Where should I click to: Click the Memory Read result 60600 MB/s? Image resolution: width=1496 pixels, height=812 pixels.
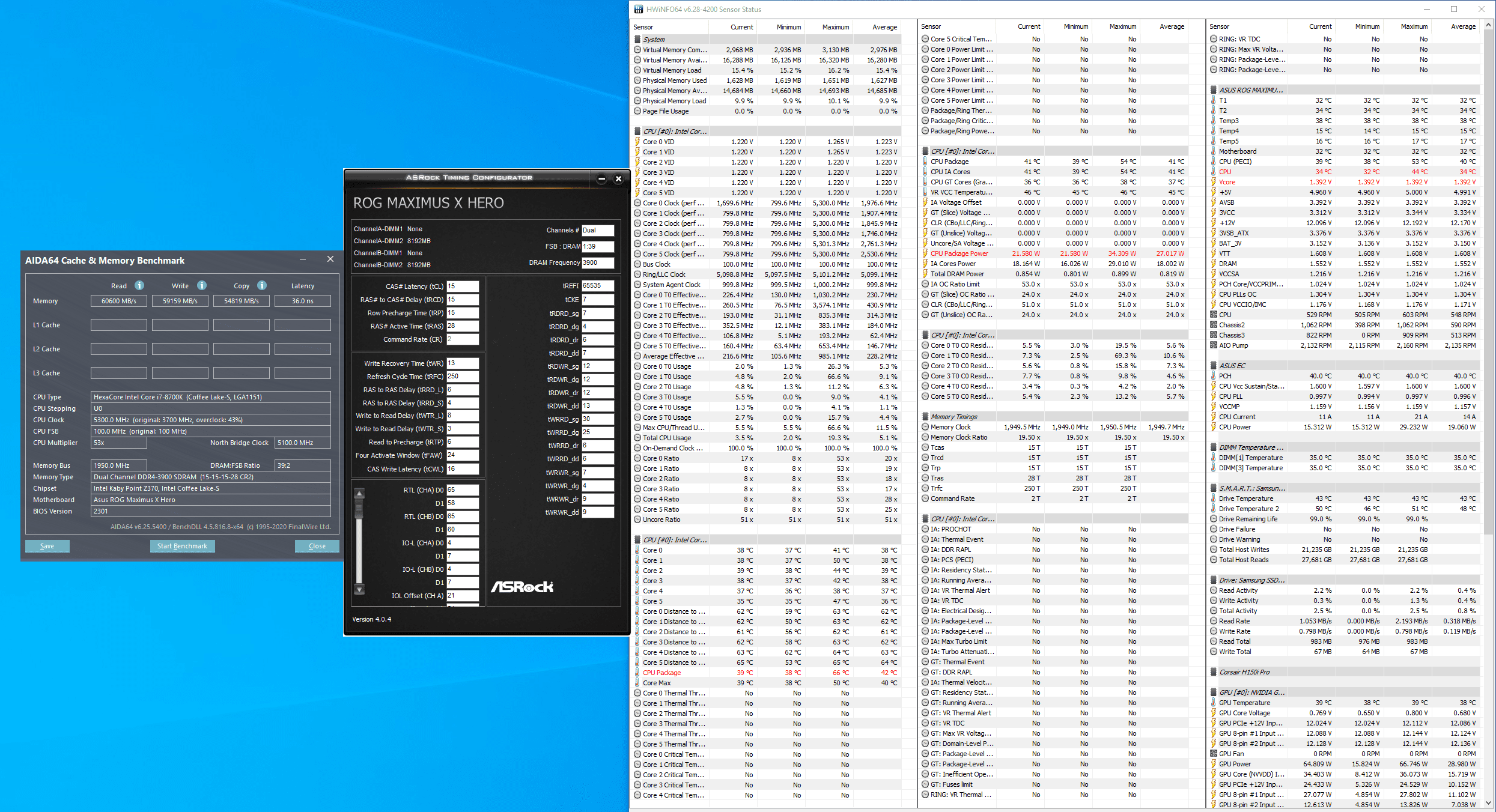coord(119,301)
